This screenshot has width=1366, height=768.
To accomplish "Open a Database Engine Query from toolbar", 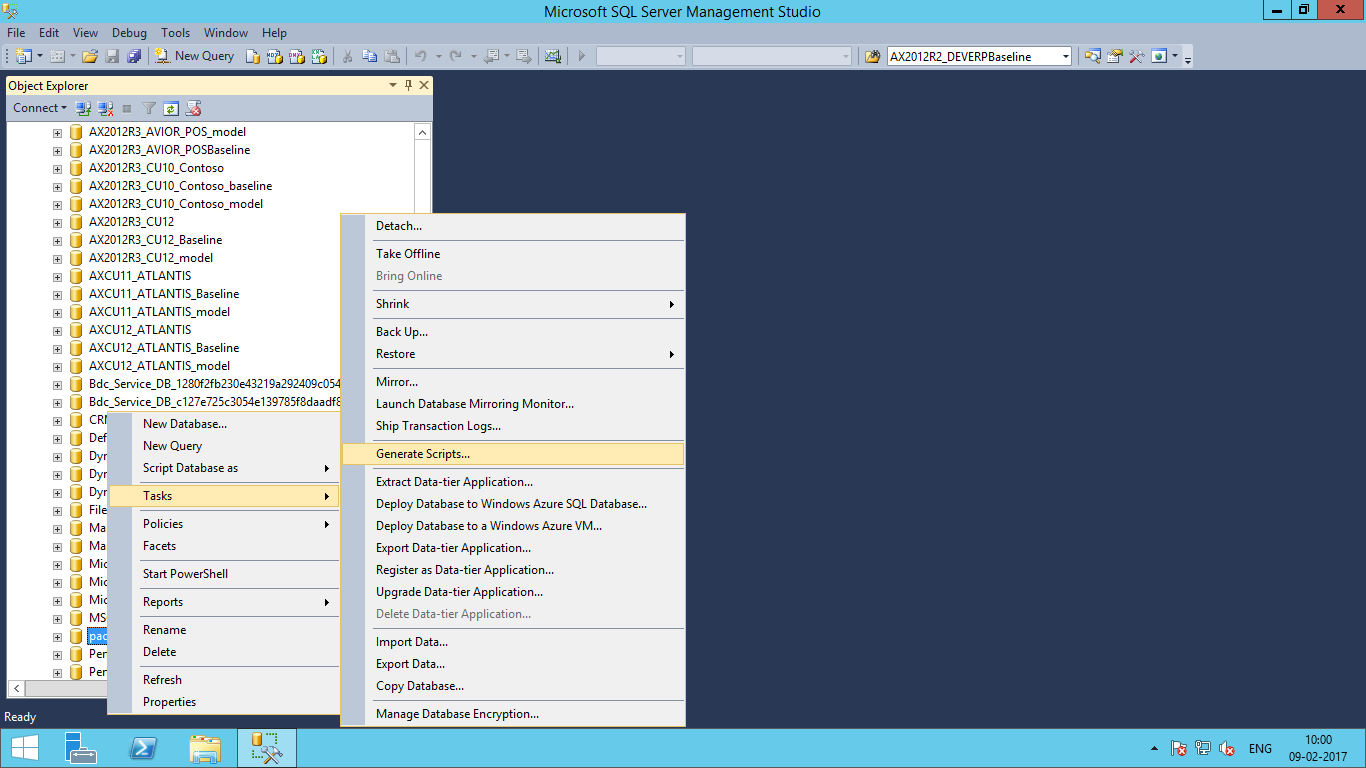I will [x=253, y=56].
